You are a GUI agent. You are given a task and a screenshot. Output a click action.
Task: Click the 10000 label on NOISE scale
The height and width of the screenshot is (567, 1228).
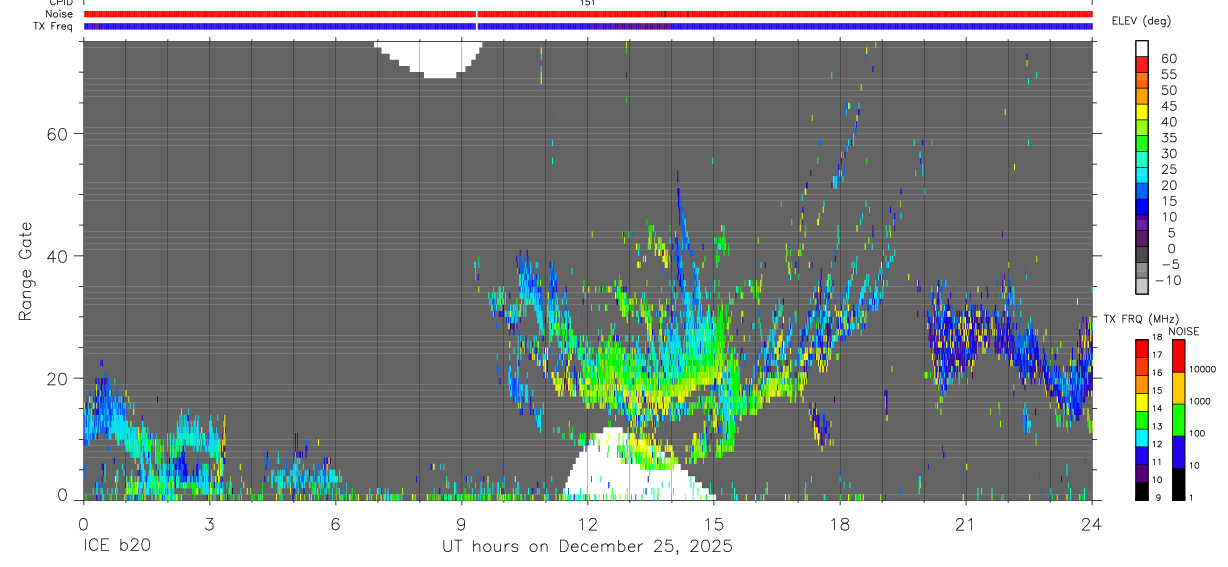[x=1205, y=370]
